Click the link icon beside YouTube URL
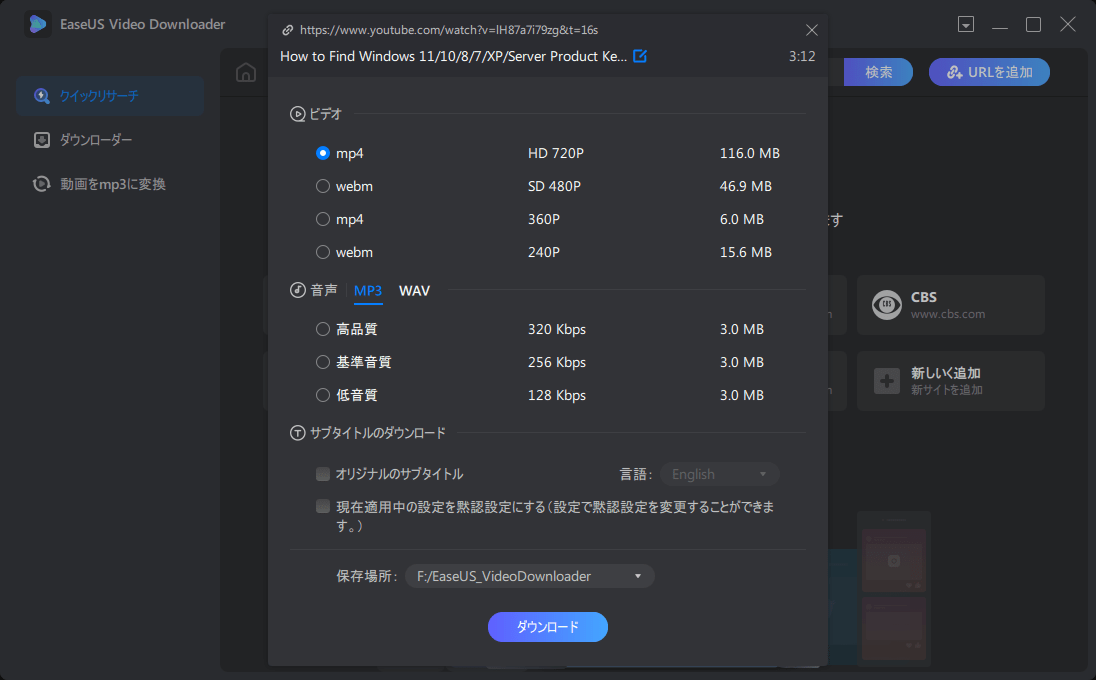Screen dimensions: 1096x680 [288, 30]
